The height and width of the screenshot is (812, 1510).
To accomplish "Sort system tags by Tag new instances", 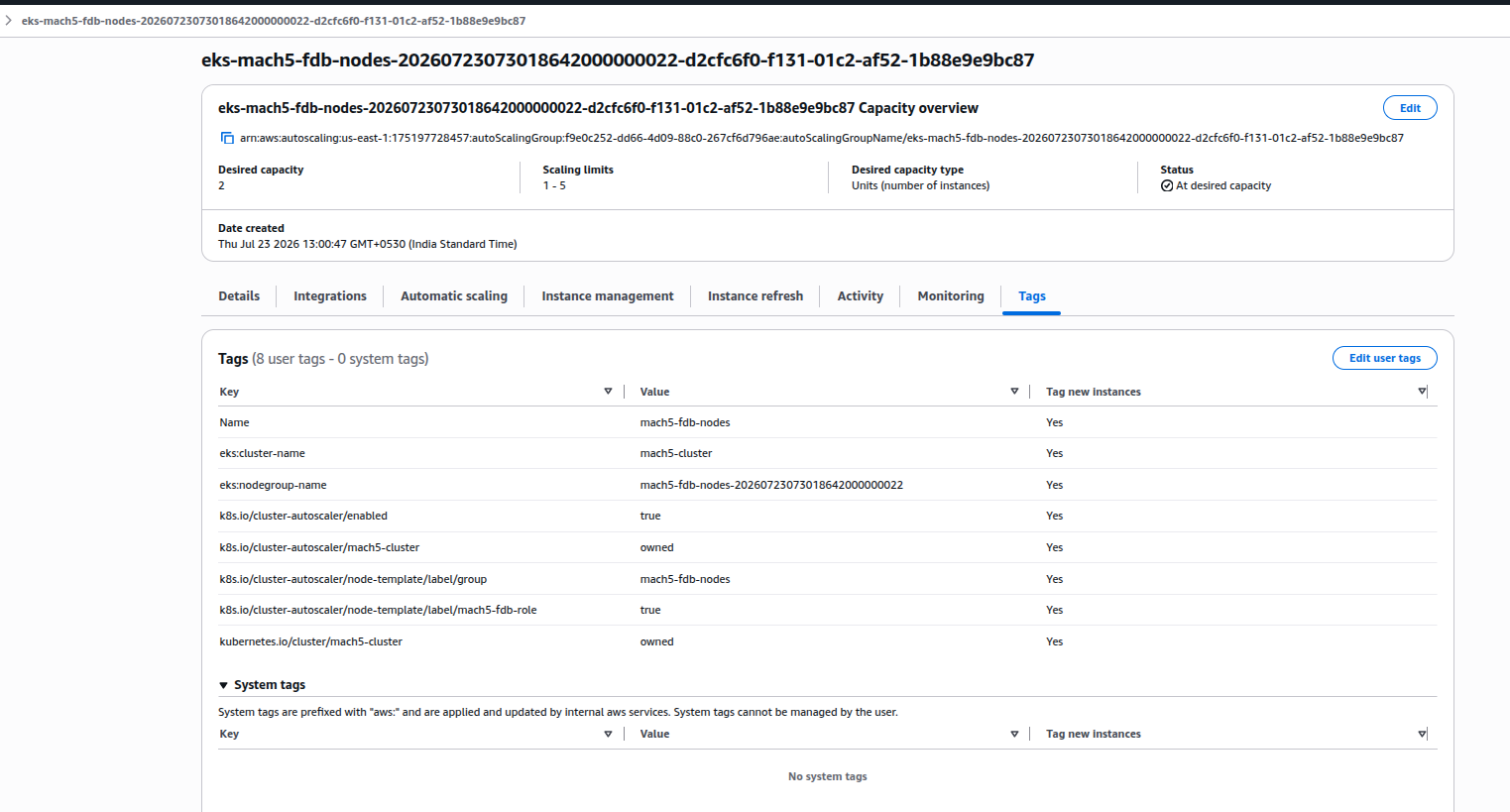I will click(x=1422, y=734).
